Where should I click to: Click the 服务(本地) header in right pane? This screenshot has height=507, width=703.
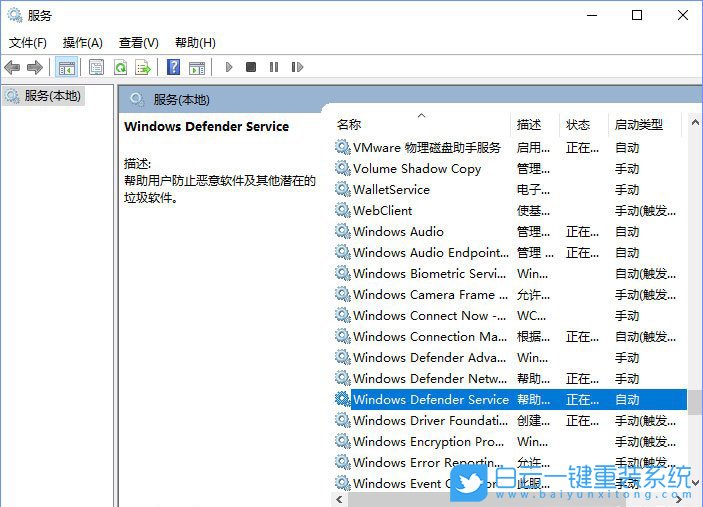[x=181, y=100]
